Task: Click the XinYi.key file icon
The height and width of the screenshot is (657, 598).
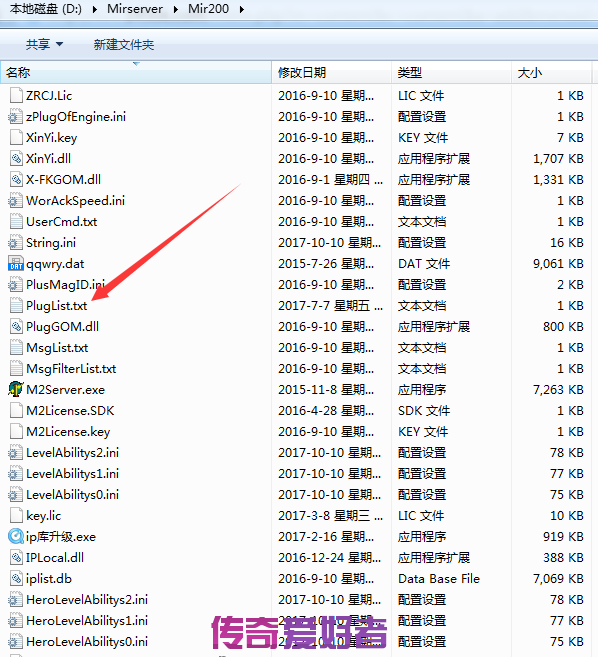Action: pos(16,137)
